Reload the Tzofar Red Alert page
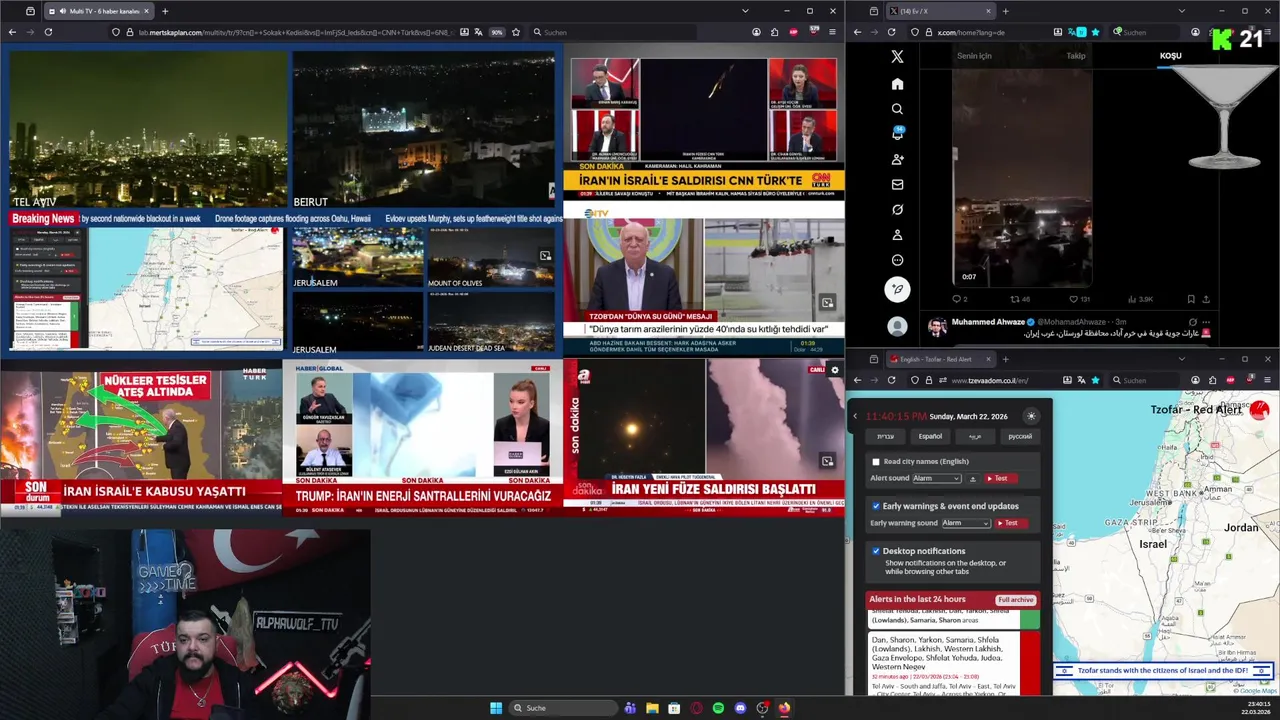Viewport: 1280px width, 720px height. (891, 380)
